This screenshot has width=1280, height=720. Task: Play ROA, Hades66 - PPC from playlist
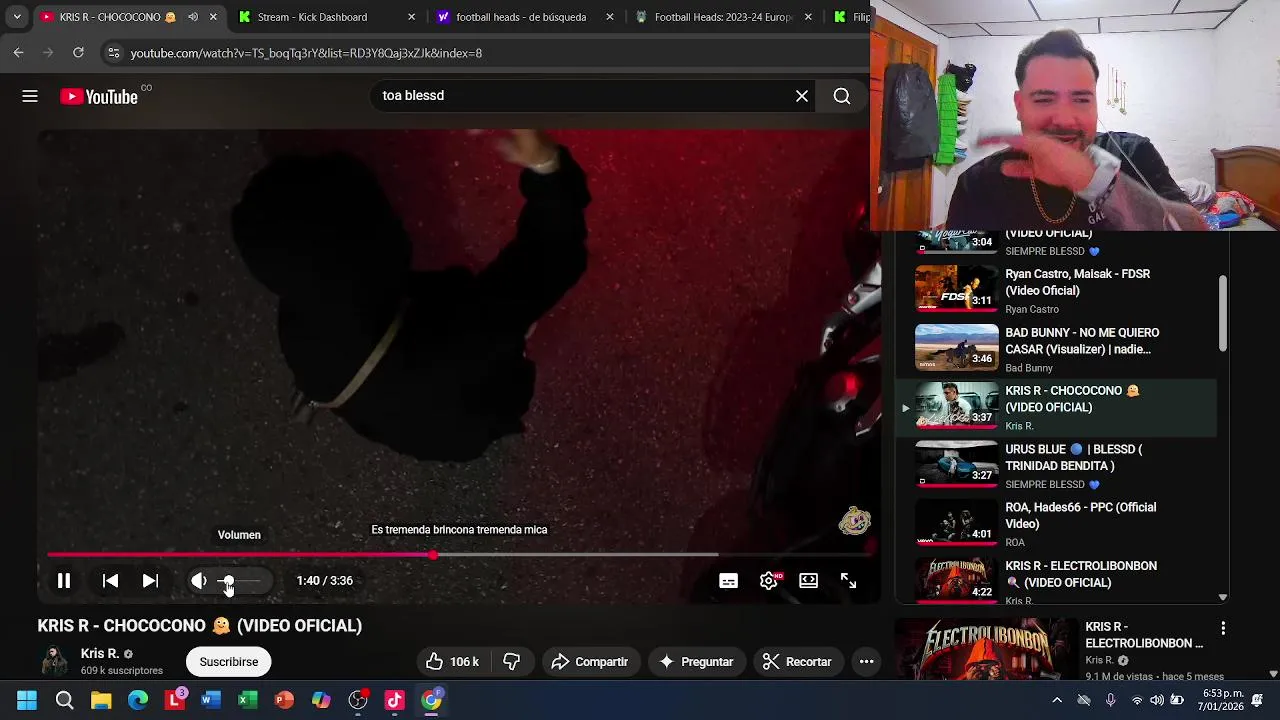(x=1056, y=524)
